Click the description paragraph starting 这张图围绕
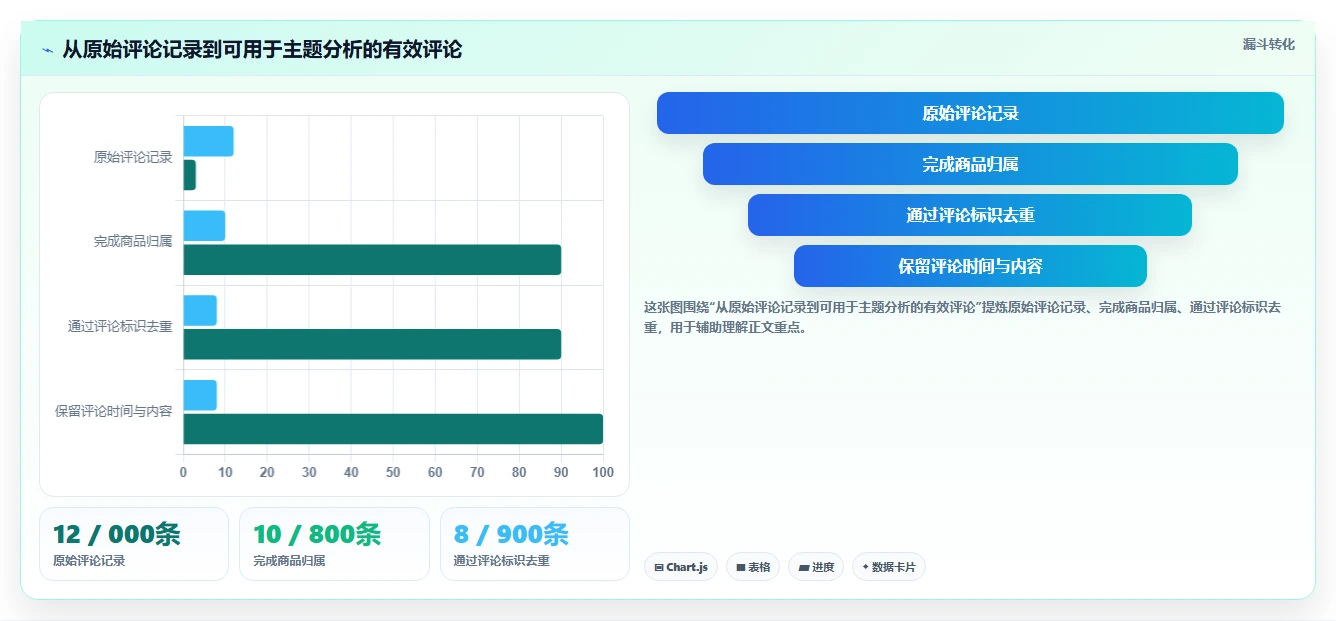1336x621 pixels. click(x=962, y=317)
